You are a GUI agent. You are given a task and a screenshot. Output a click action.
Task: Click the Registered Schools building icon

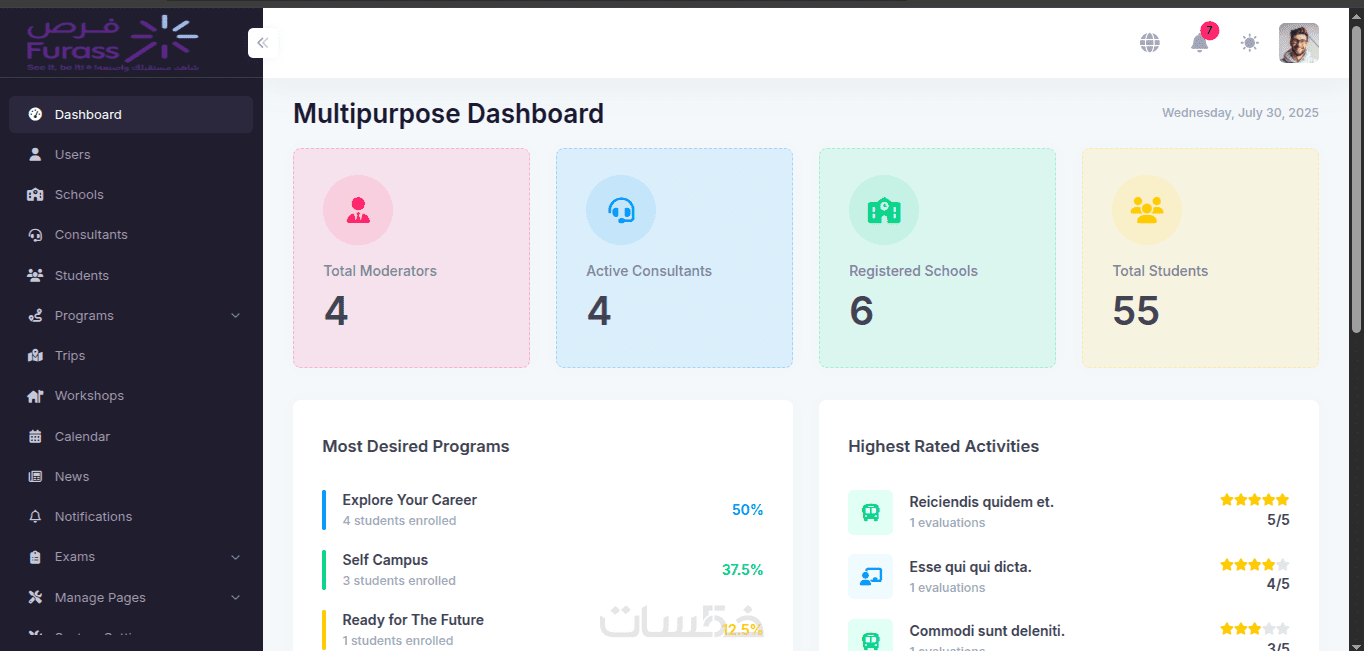tap(884, 210)
